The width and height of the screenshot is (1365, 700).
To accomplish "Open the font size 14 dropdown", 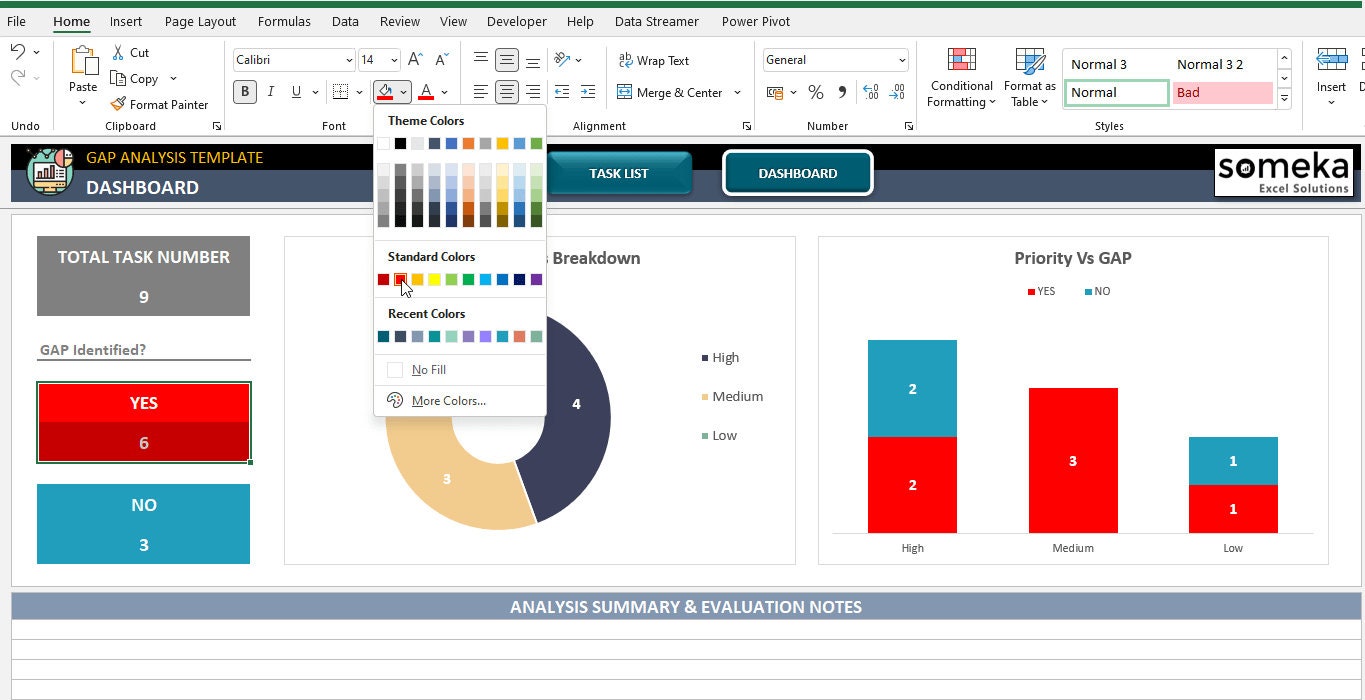I will [394, 60].
